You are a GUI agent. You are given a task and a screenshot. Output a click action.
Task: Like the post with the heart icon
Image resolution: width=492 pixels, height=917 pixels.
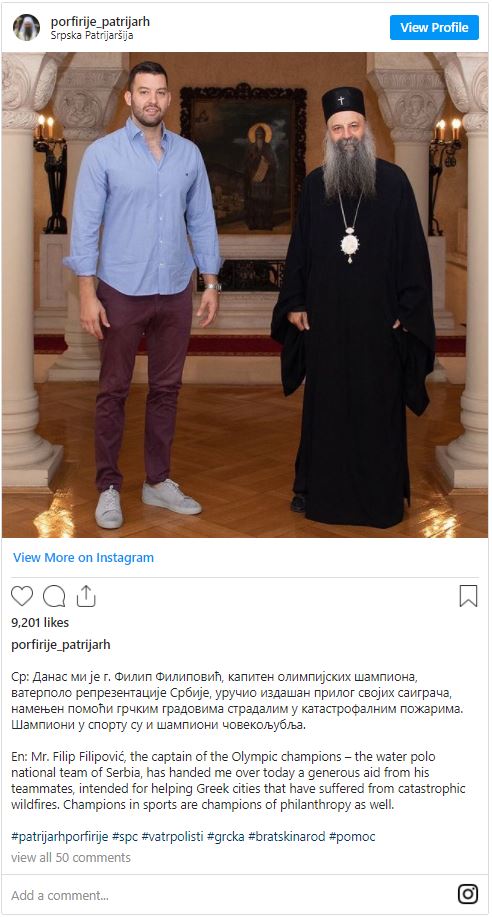coord(22,596)
